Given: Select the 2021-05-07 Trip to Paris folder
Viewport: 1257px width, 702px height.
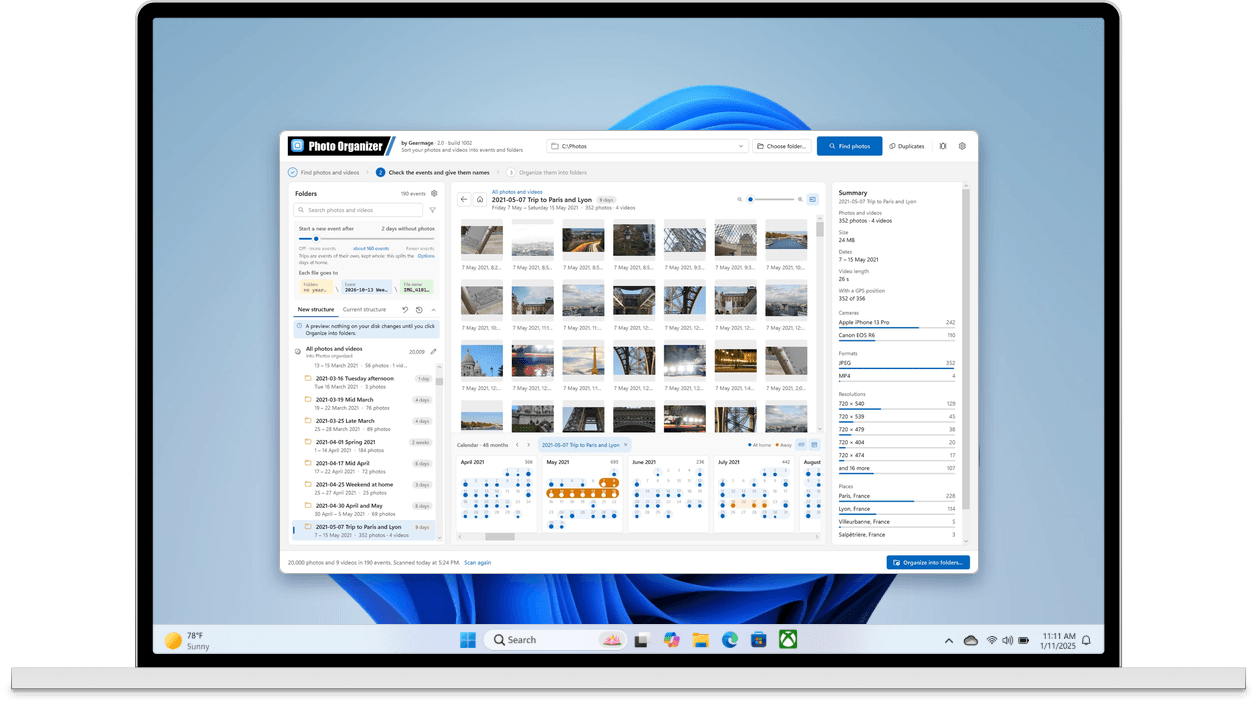Looking at the screenshot, I should [x=365, y=530].
